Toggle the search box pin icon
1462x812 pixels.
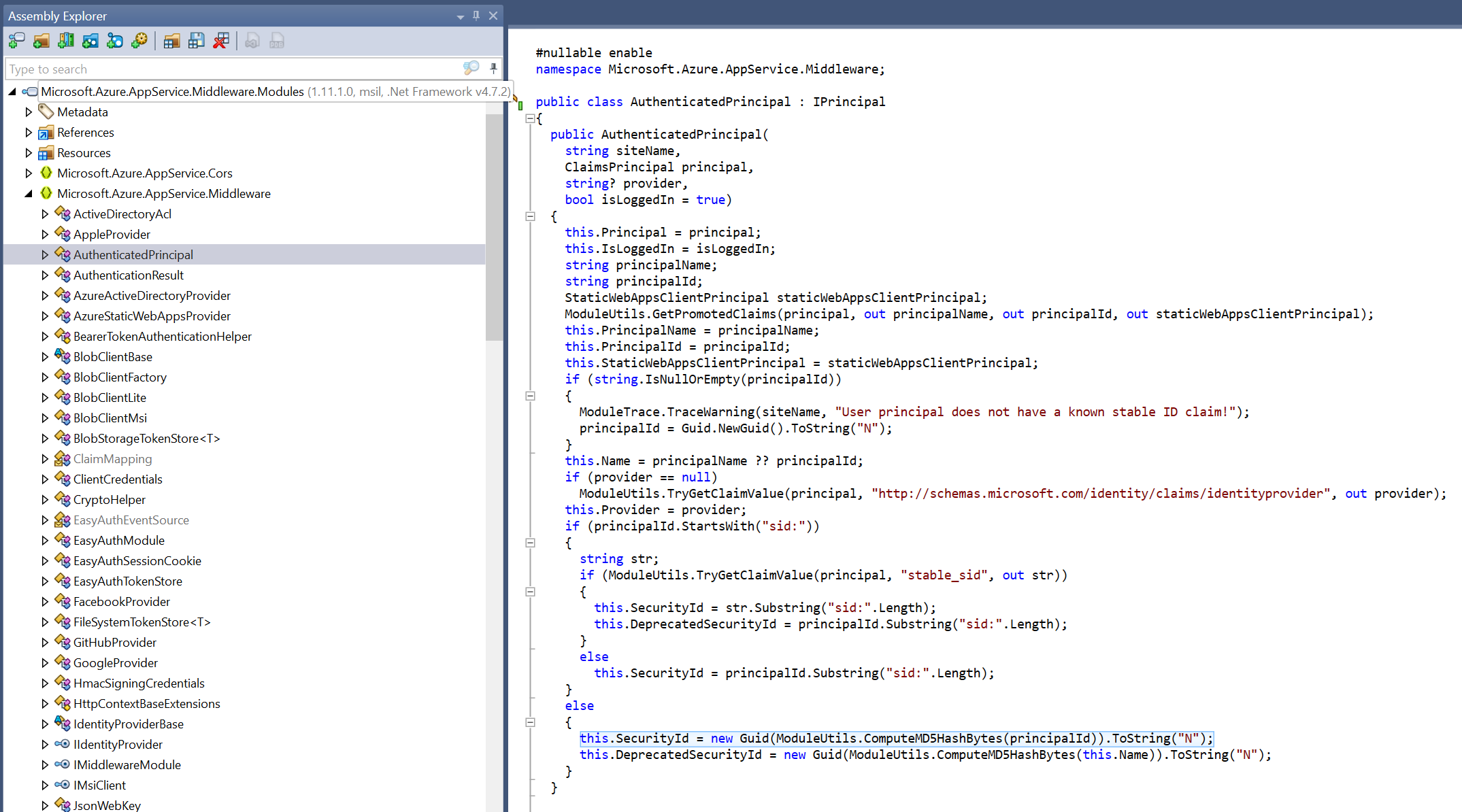(493, 68)
